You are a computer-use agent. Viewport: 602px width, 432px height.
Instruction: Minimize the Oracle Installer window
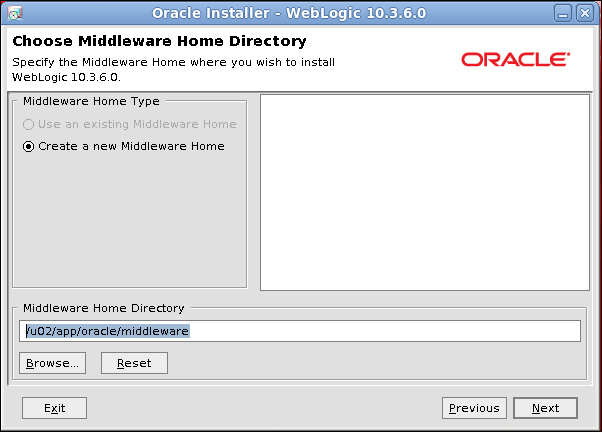click(563, 13)
